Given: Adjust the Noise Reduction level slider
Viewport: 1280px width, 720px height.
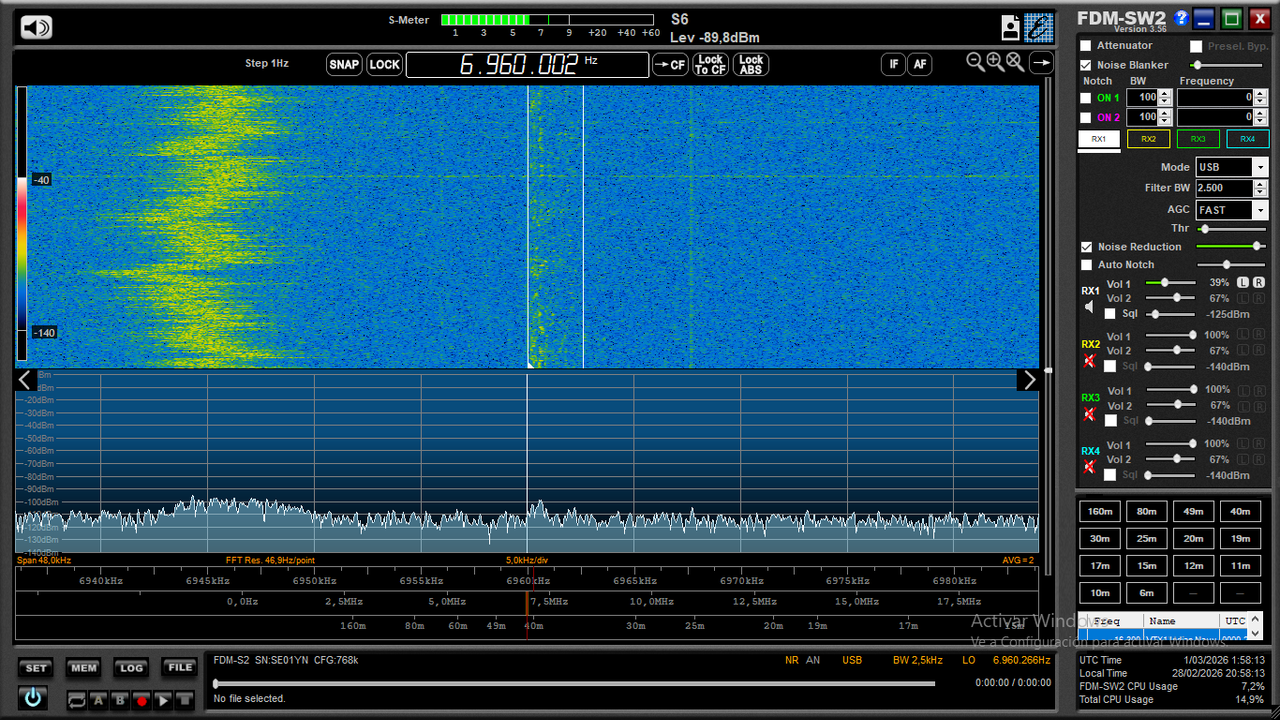Looking at the screenshot, I should (x=1231, y=246).
